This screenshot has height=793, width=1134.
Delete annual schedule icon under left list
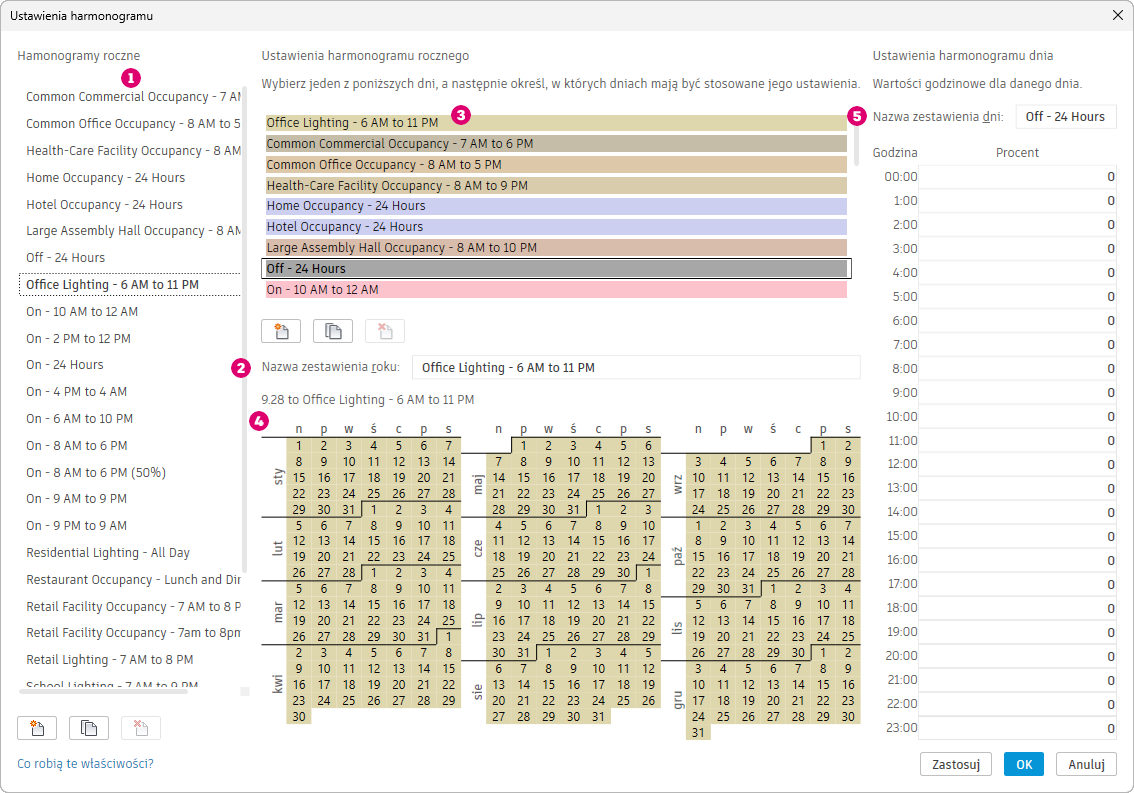coord(141,728)
